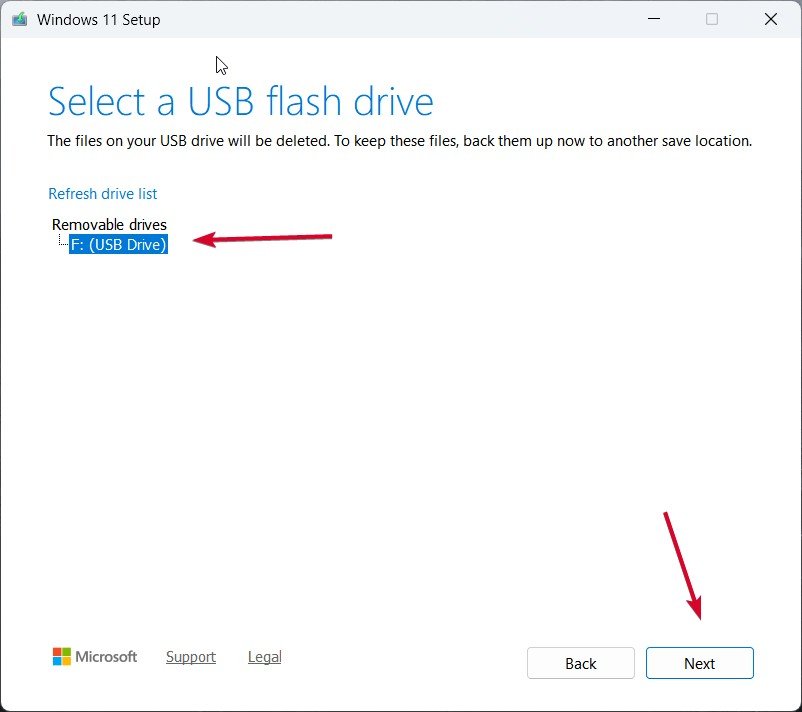Maximize the Windows 11 Setup window
This screenshot has width=802, height=712.
(x=711, y=19)
